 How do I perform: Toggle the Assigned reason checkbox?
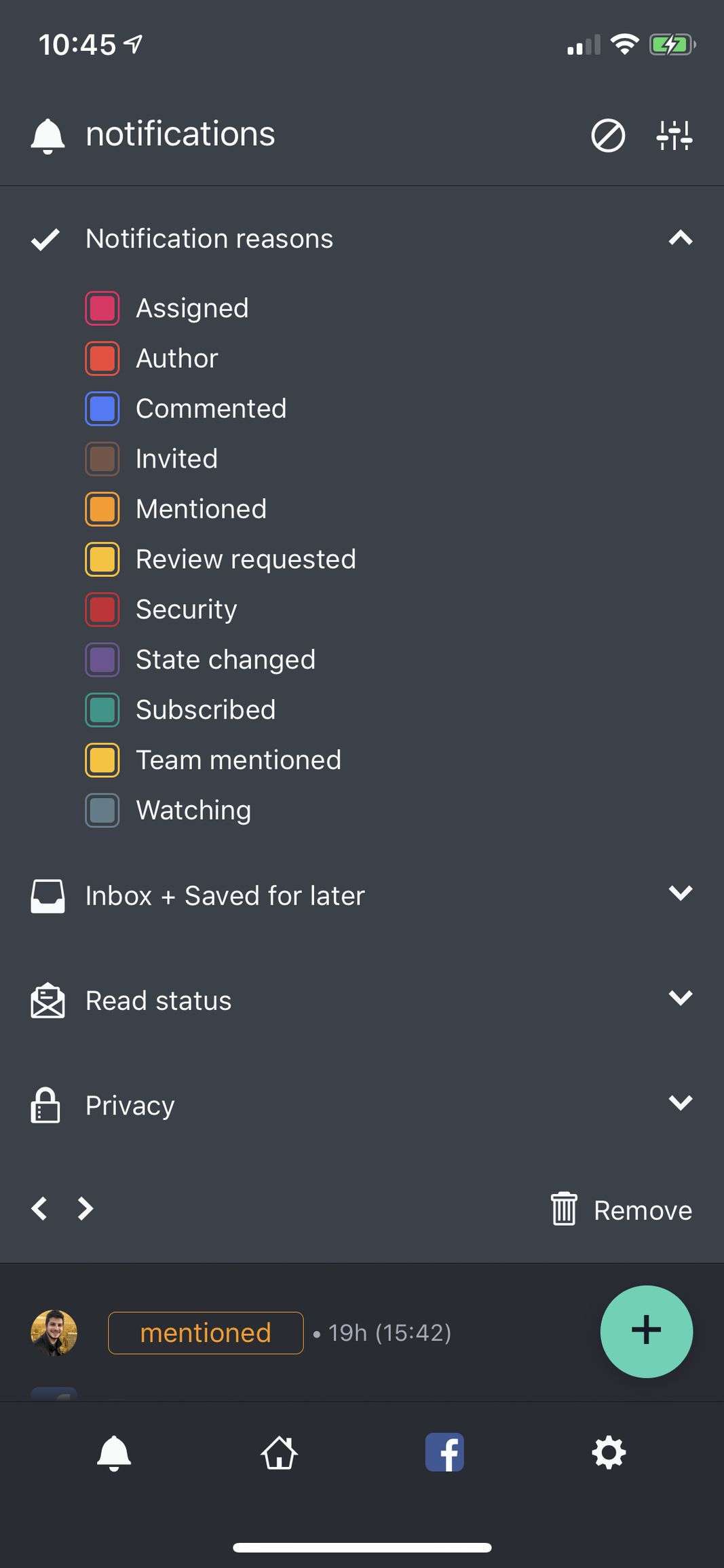[x=102, y=308]
